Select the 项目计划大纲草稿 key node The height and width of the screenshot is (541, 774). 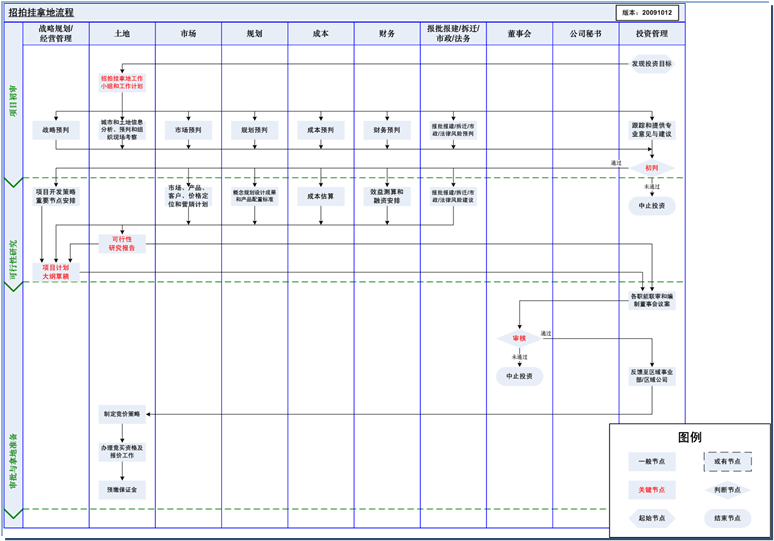[x=56, y=272]
